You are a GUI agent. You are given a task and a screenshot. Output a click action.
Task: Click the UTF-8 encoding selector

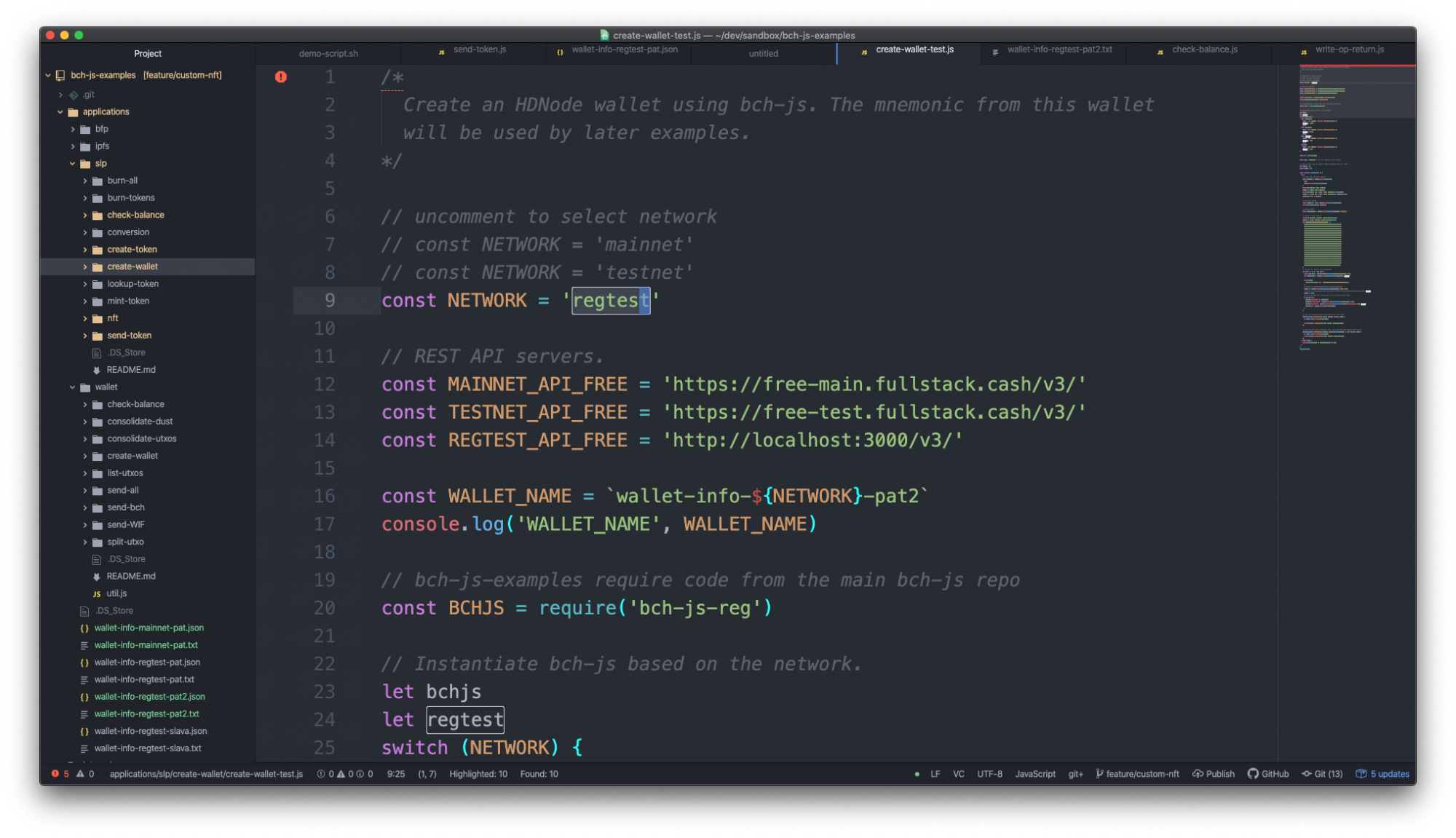[x=989, y=774]
